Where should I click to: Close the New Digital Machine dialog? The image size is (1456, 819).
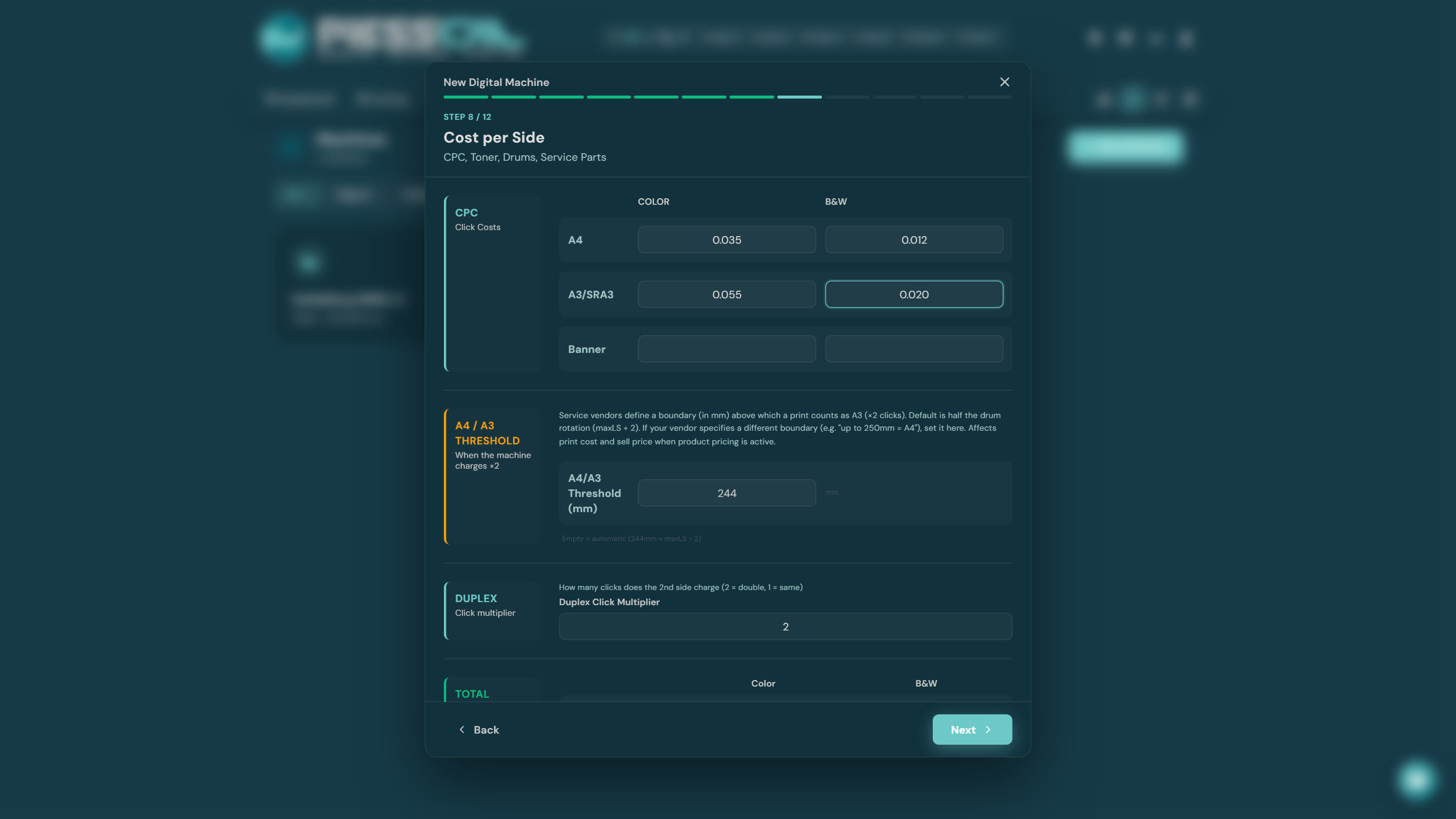tap(1005, 82)
